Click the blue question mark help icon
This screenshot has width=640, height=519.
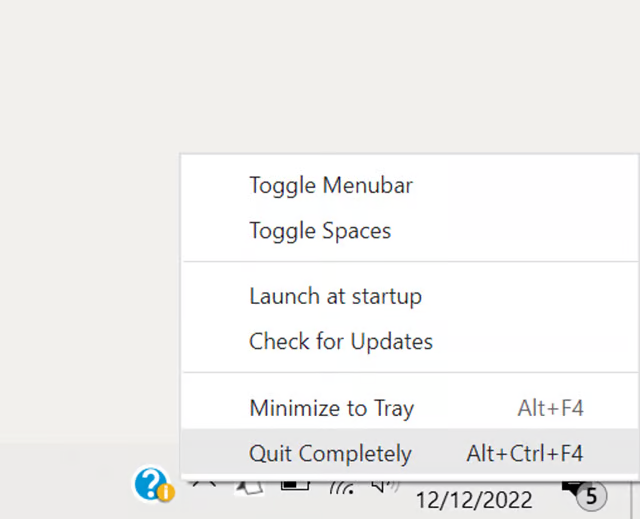click(x=150, y=483)
